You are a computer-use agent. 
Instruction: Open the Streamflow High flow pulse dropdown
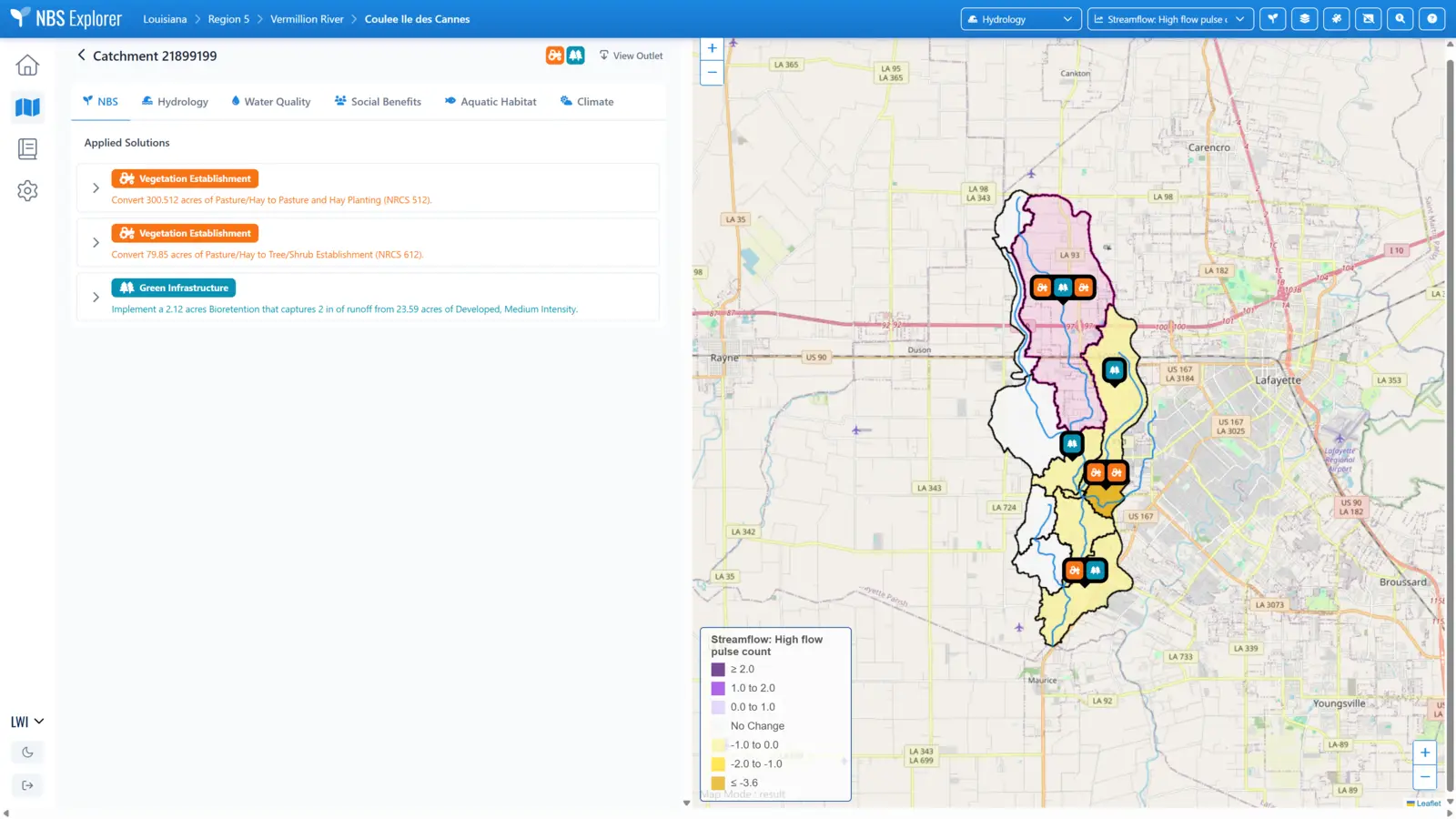[x=1169, y=19]
